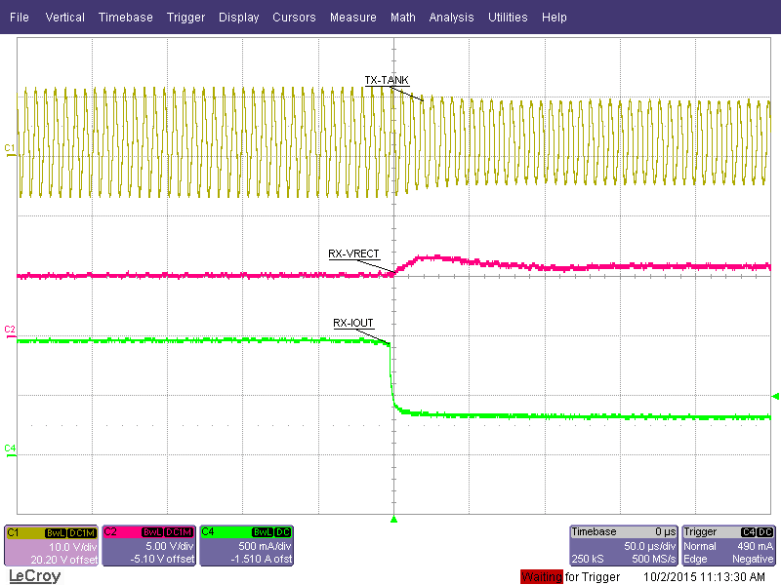The height and width of the screenshot is (585, 781).
Task: Open the Measure menu
Action: pyautogui.click(x=353, y=17)
